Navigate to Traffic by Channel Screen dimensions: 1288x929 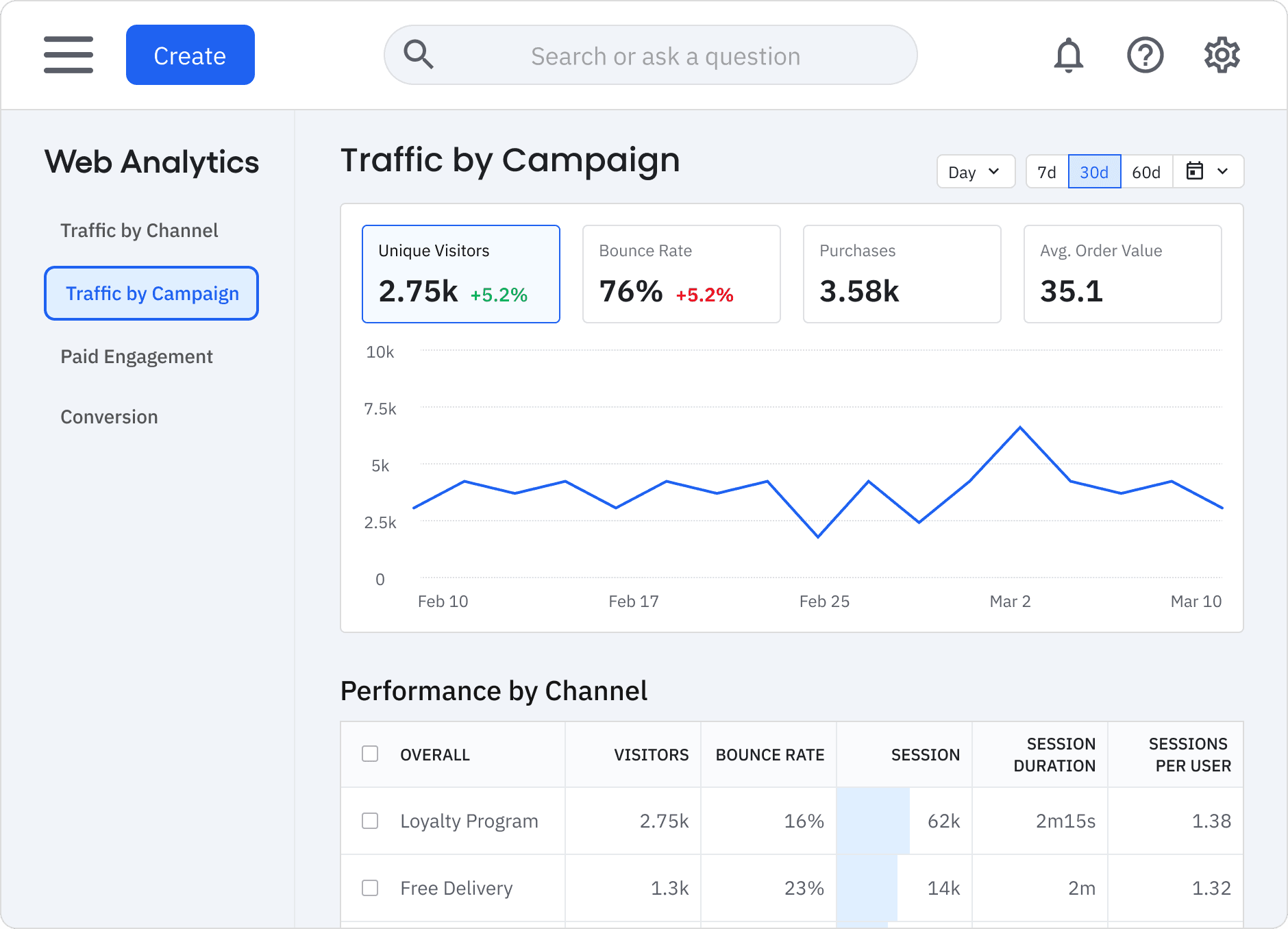139,230
